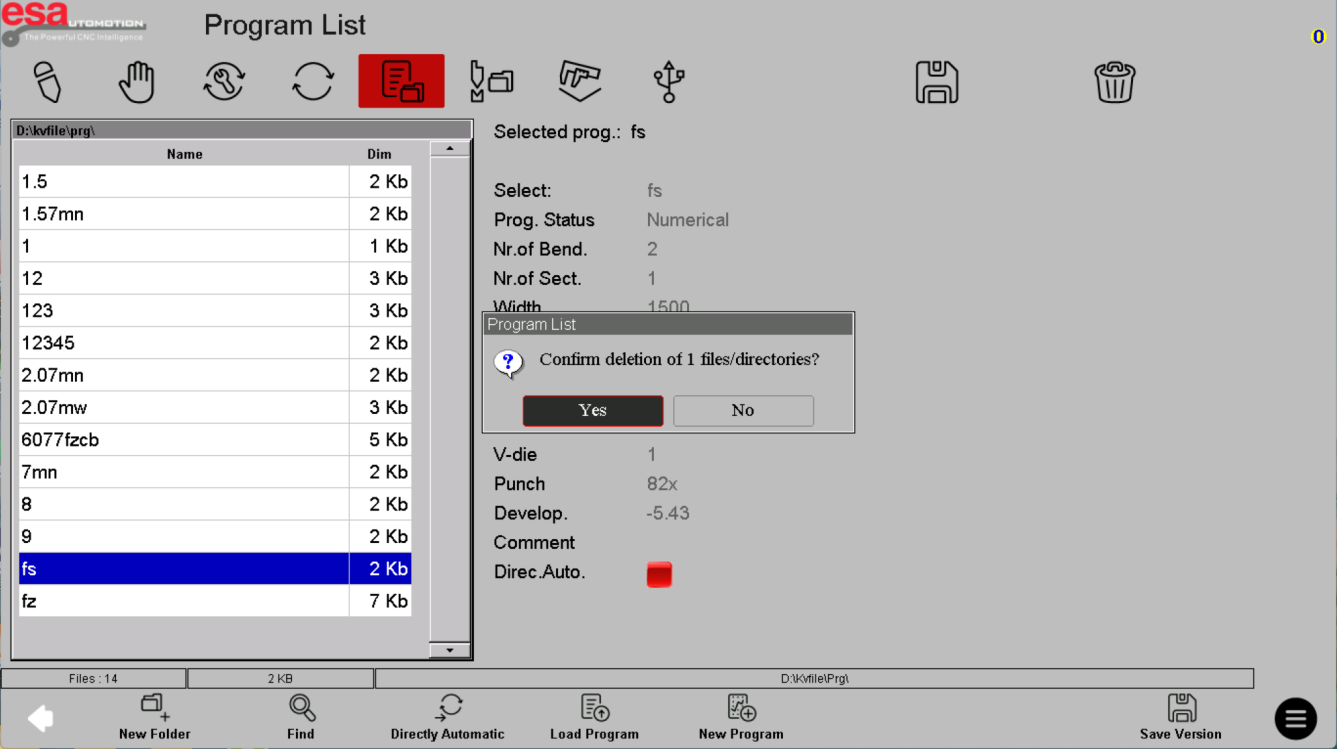Viewport: 1337px width, 749px height.
Task: Click the question mark dialog icon
Action: tap(509, 362)
